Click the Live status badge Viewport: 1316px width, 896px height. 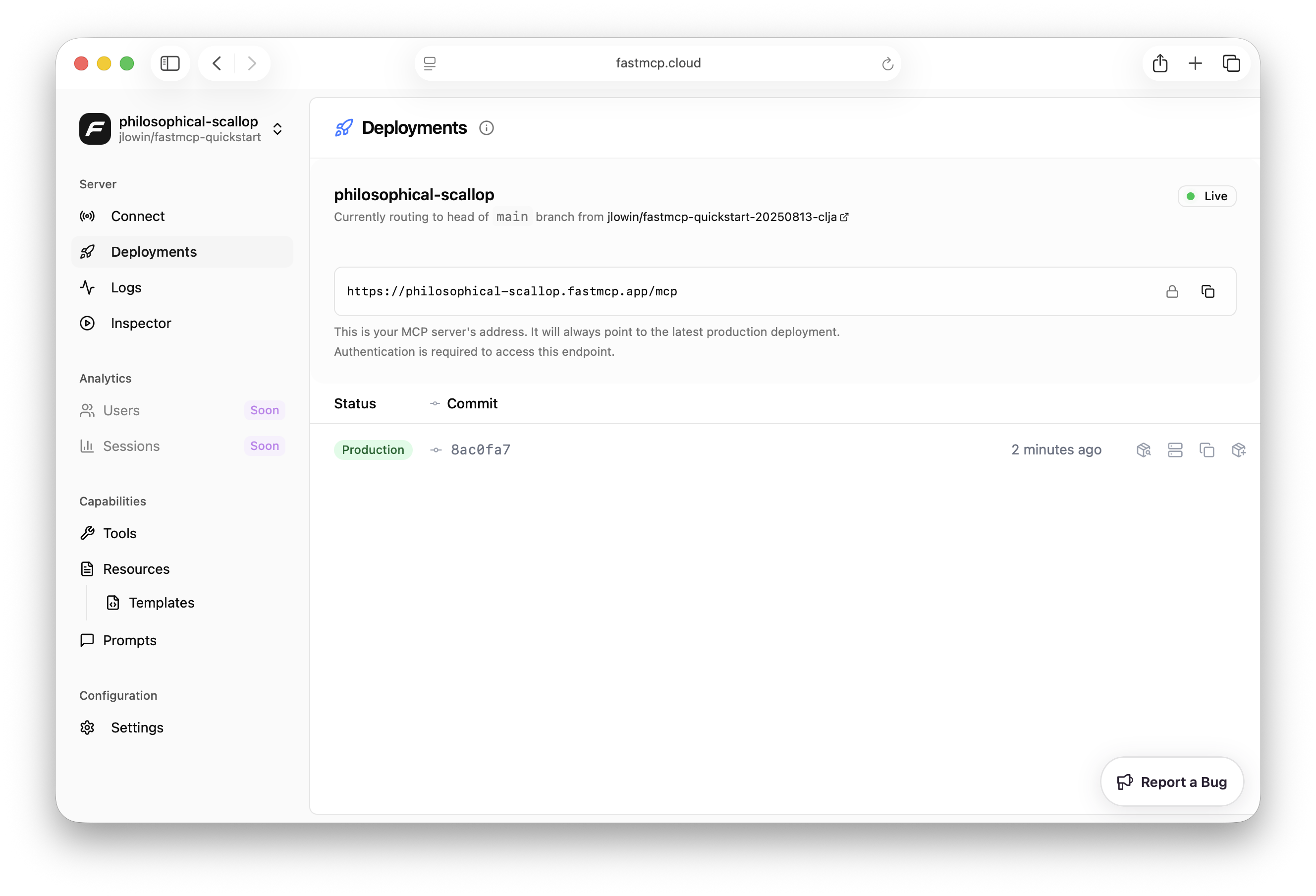tap(1206, 196)
